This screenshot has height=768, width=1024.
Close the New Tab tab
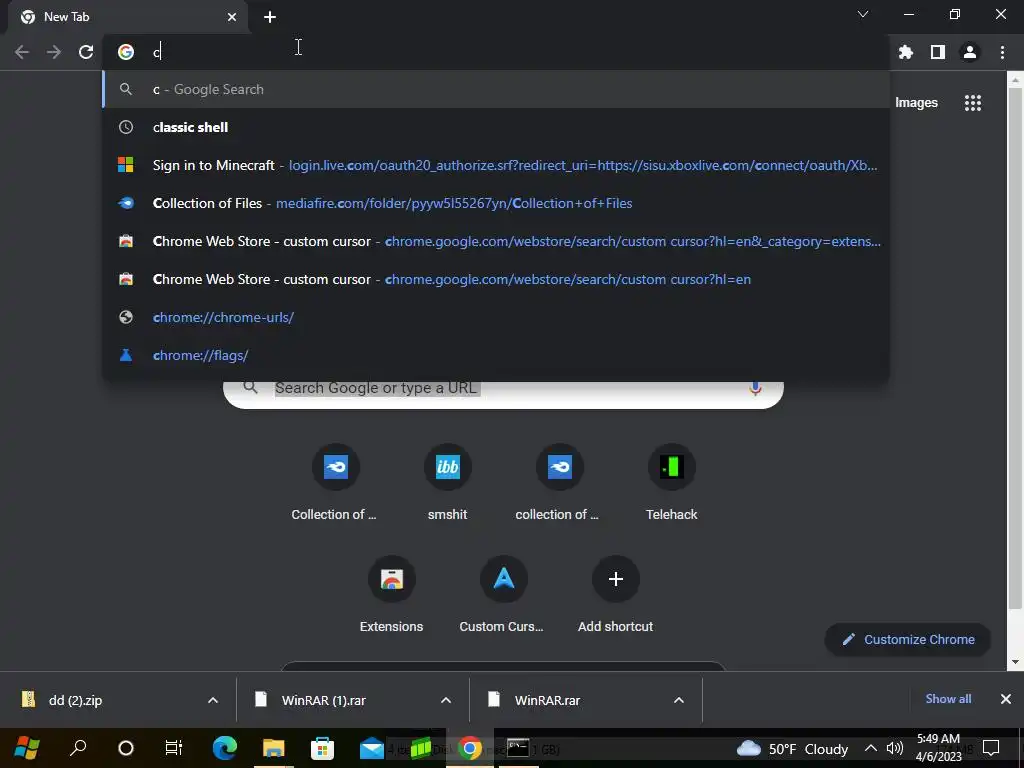[x=232, y=17]
